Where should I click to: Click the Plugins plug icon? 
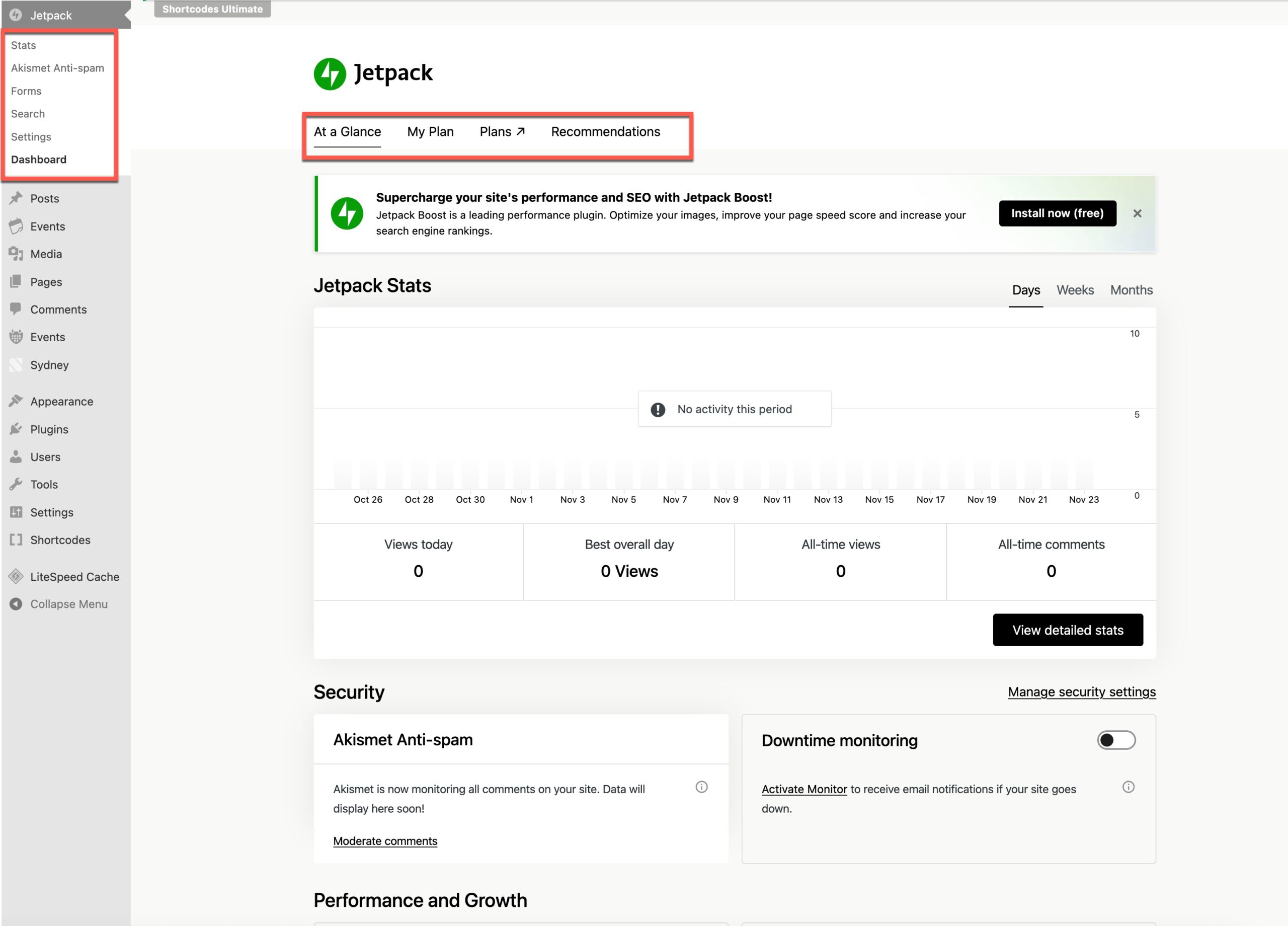[x=16, y=429]
